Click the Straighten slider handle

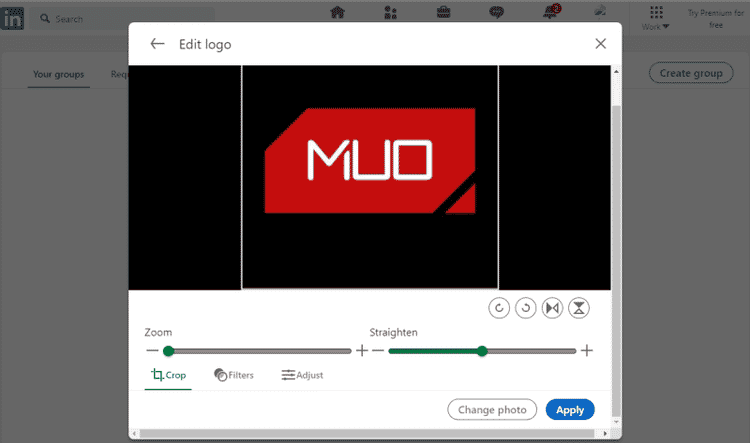point(482,351)
